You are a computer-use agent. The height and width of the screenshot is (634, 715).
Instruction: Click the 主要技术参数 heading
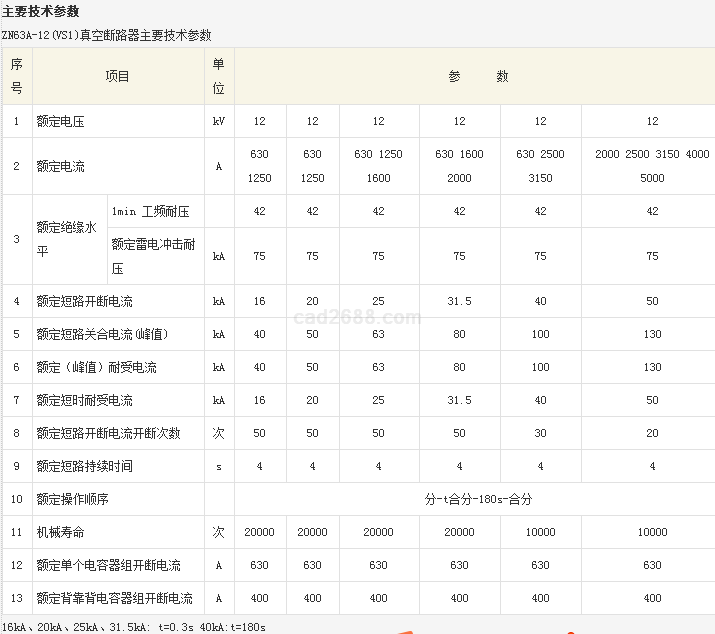tap(40, 11)
